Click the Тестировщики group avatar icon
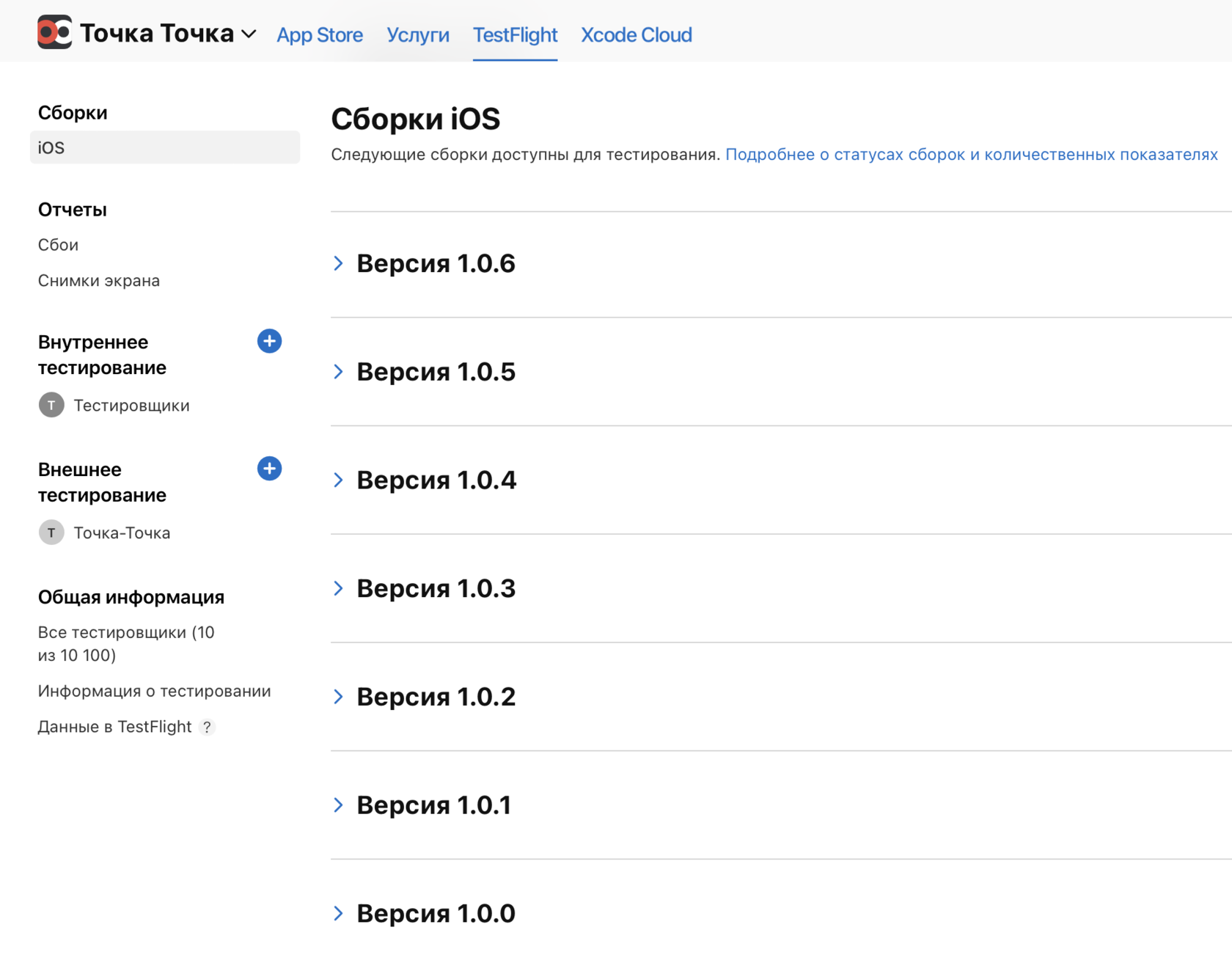The image size is (1232, 963). click(51, 405)
